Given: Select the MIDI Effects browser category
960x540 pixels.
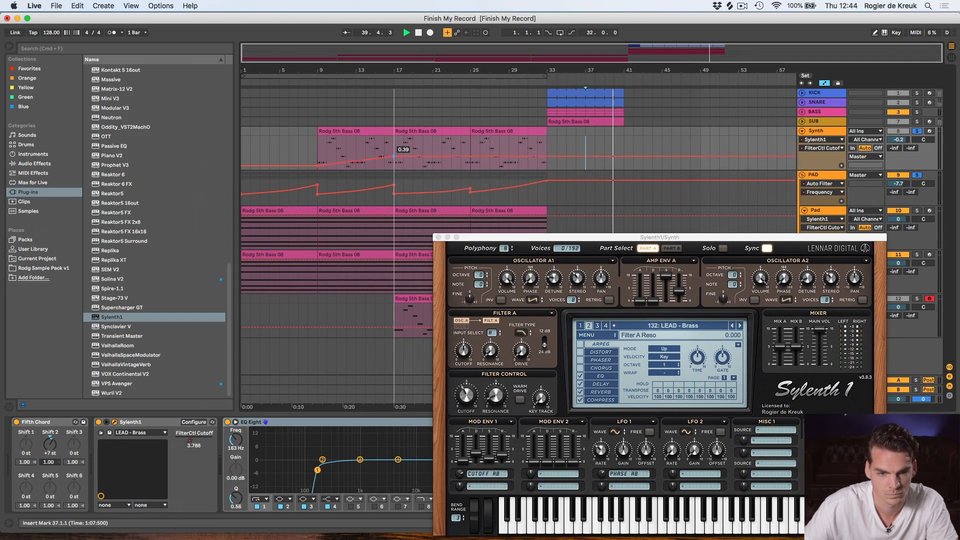Looking at the screenshot, I should [x=33, y=173].
